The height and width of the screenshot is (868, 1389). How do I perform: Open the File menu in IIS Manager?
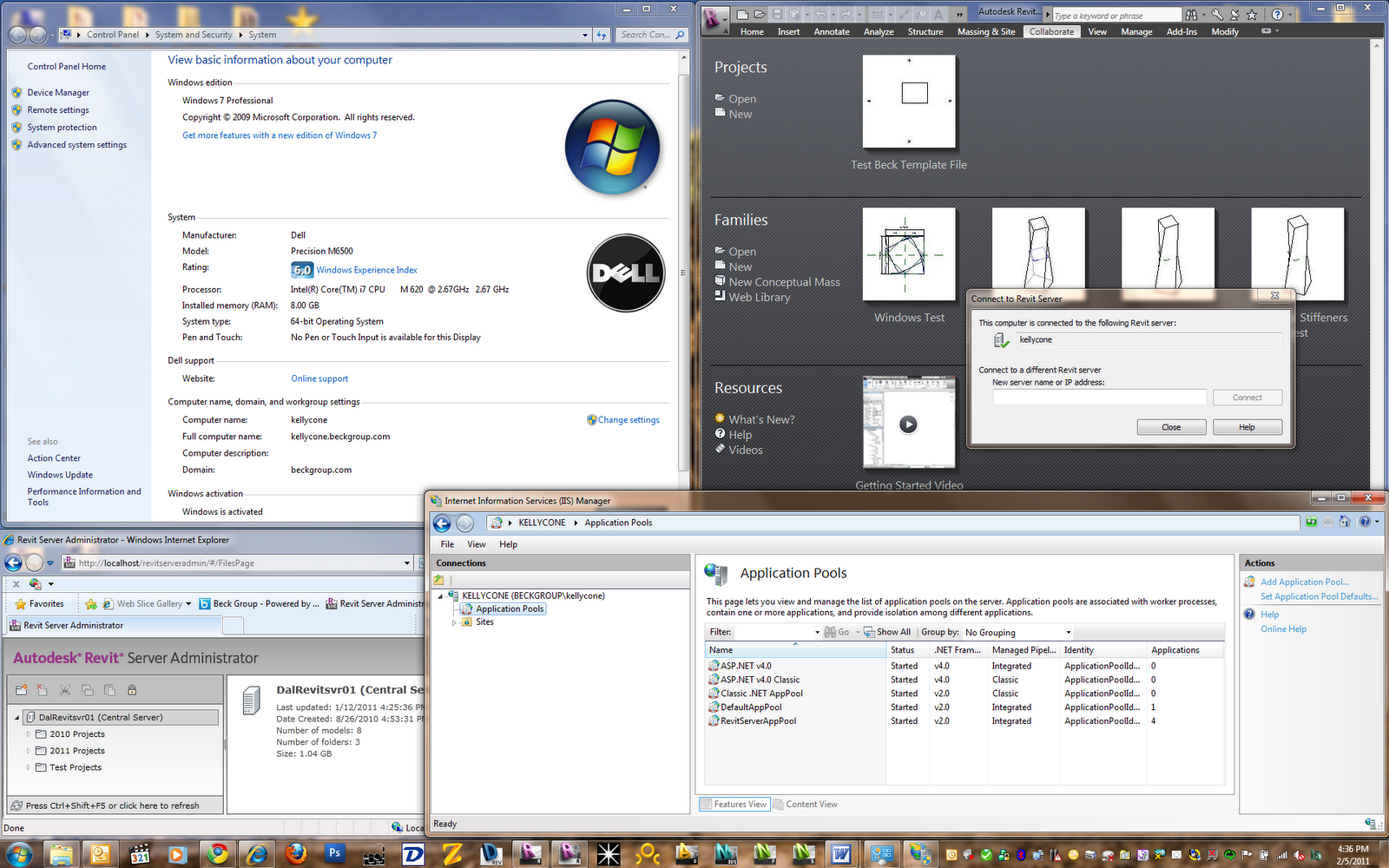click(447, 545)
